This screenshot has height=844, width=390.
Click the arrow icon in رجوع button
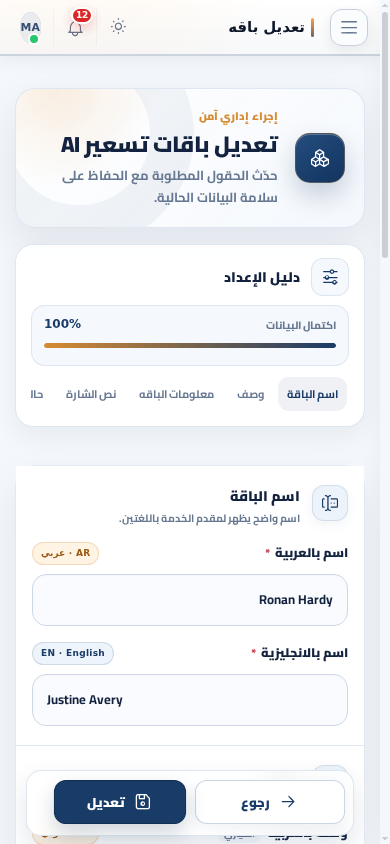pyautogui.click(x=288, y=801)
